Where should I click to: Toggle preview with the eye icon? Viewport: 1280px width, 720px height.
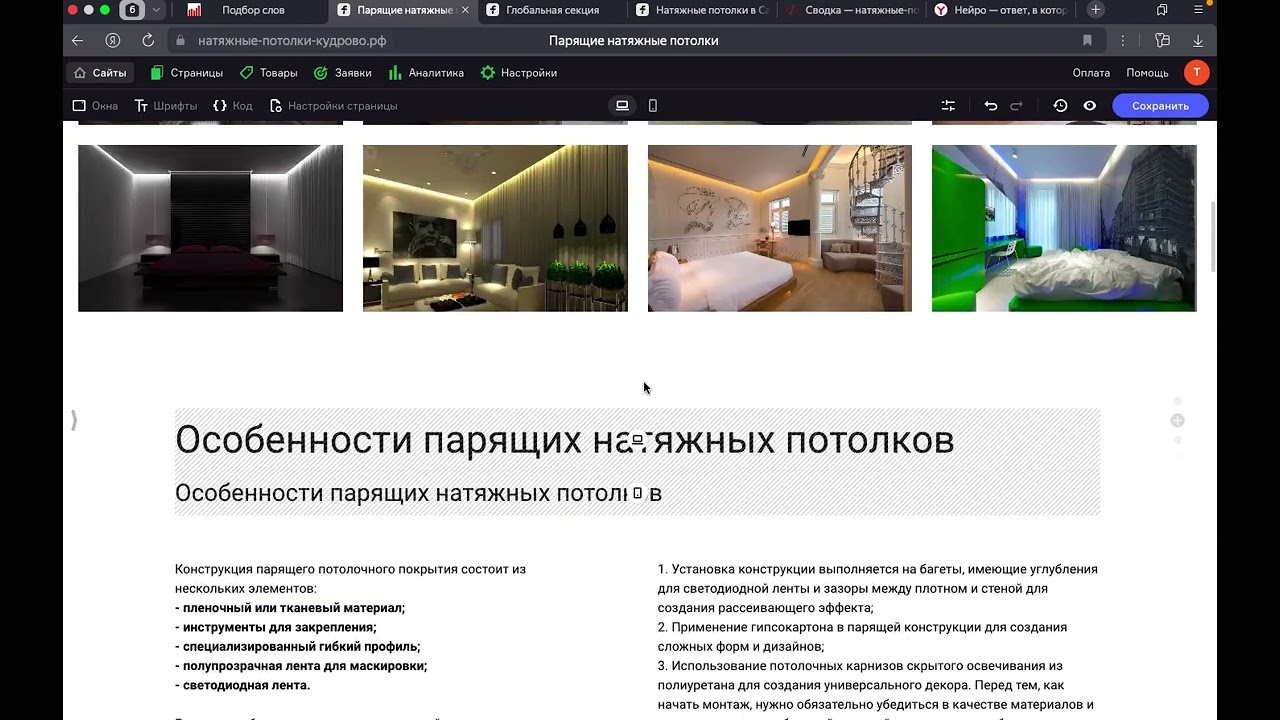(1089, 106)
